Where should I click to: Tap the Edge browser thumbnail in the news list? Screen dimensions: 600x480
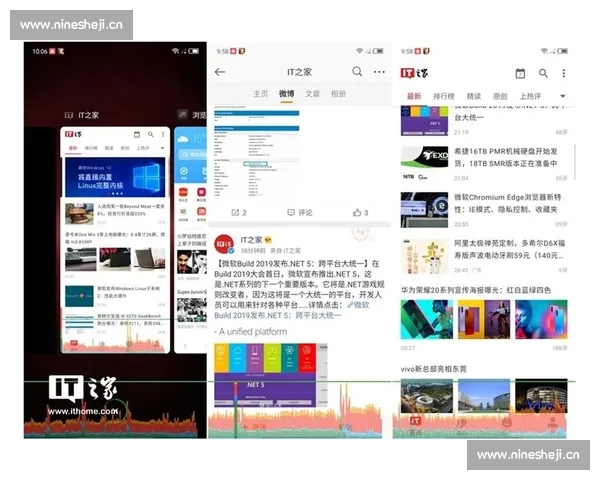click(424, 209)
